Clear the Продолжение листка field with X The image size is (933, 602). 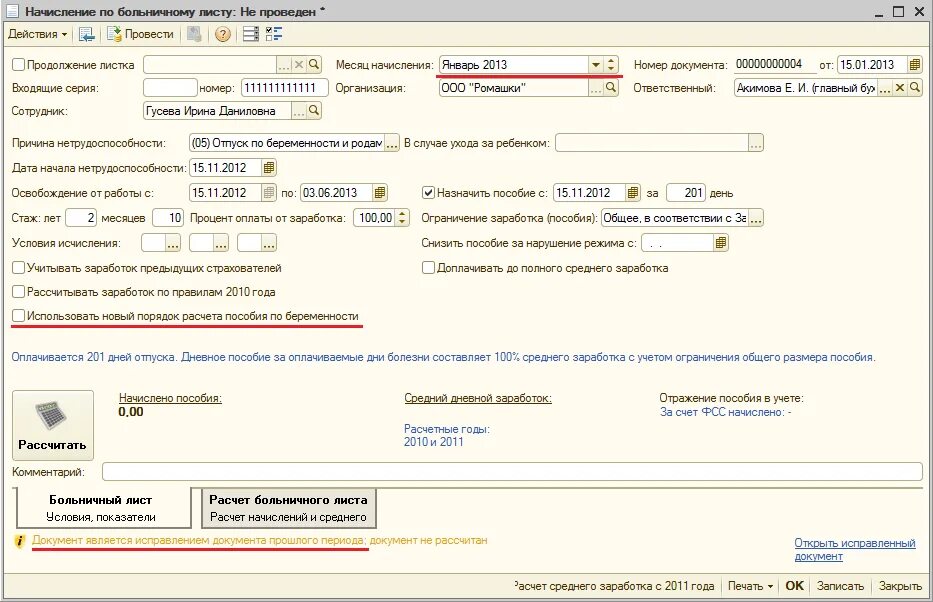coord(299,65)
